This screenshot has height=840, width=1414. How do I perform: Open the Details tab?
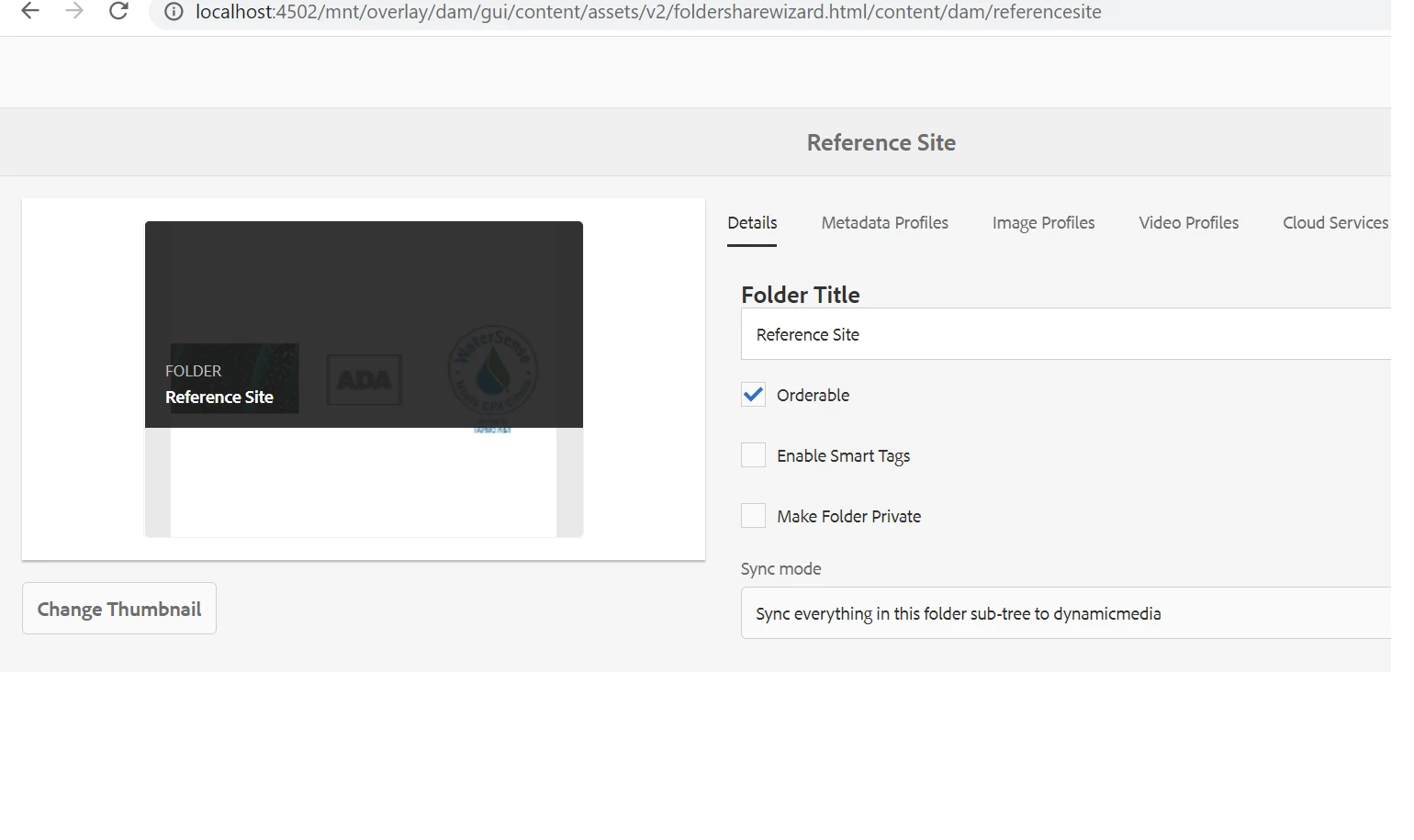click(752, 223)
